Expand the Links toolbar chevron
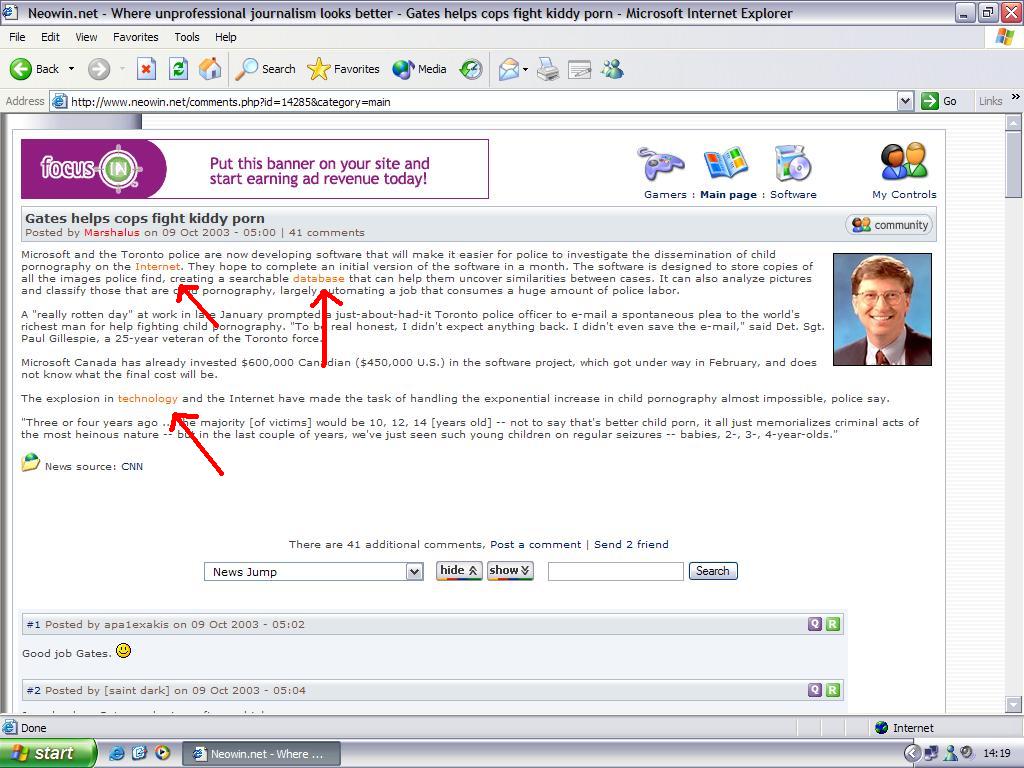The height and width of the screenshot is (768, 1024). pos(1016,97)
